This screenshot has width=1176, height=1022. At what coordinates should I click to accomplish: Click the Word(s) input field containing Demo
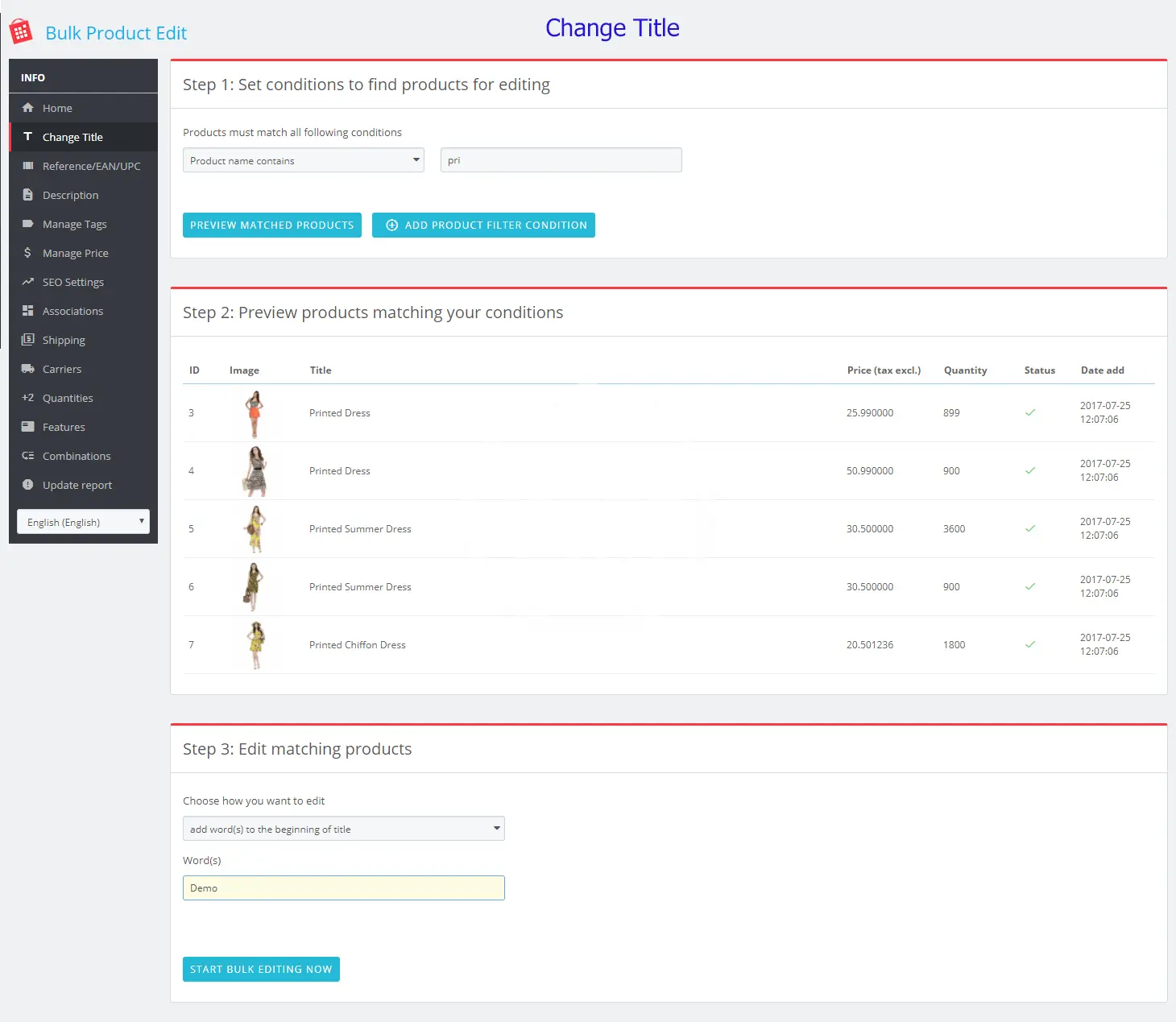point(343,888)
